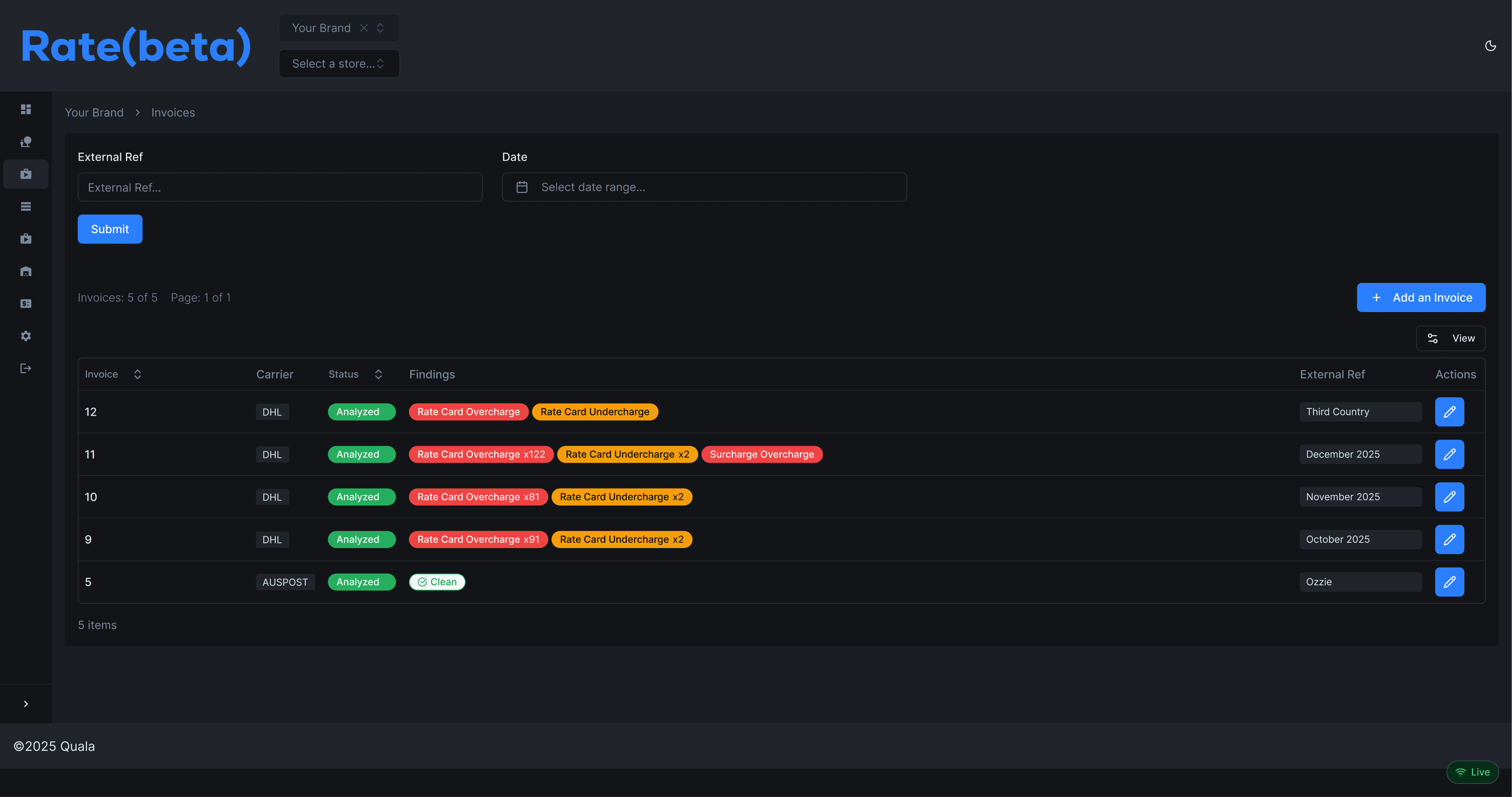Edit invoice 9 with pencil icon
The image size is (1512, 797).
click(x=1449, y=539)
